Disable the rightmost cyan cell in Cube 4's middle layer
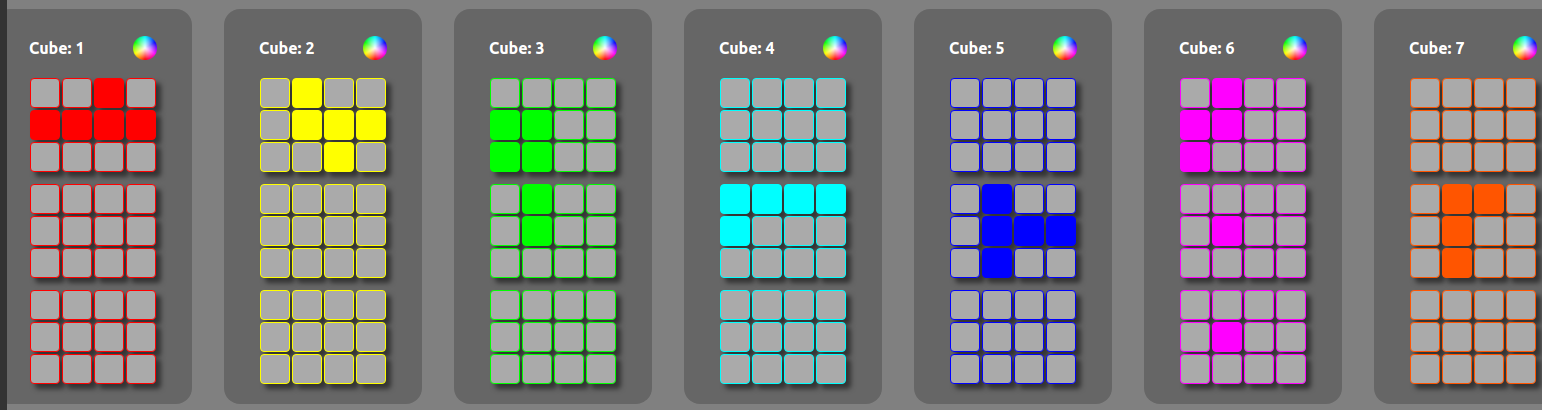The width and height of the screenshot is (1542, 410). click(x=831, y=199)
